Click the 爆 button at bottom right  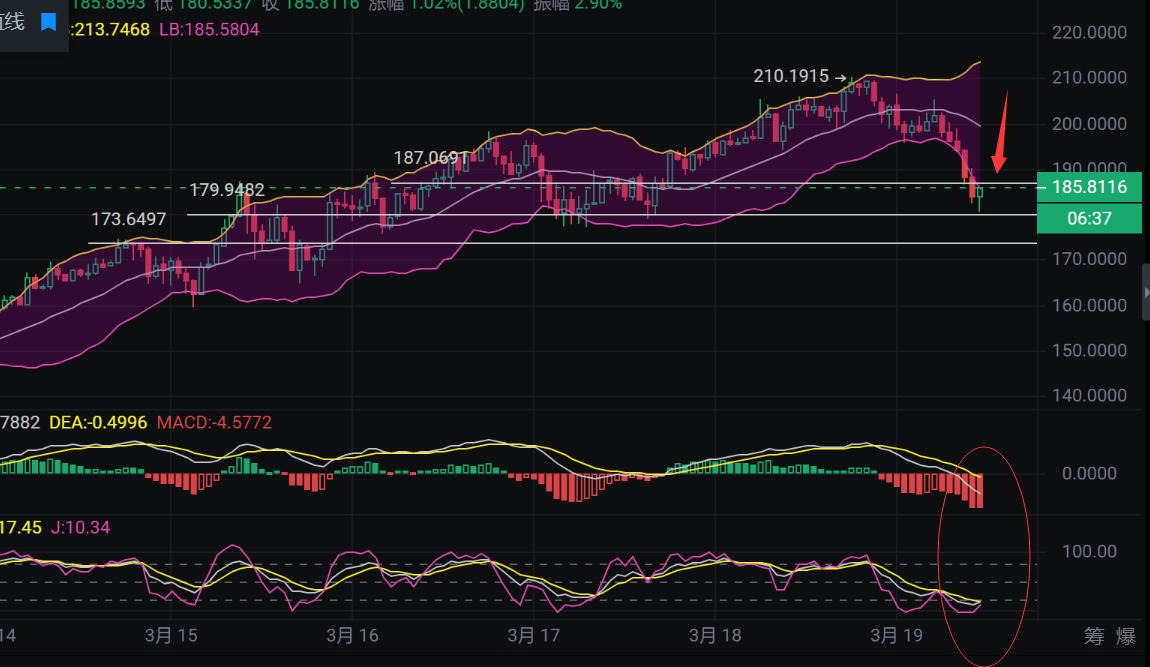1126,635
